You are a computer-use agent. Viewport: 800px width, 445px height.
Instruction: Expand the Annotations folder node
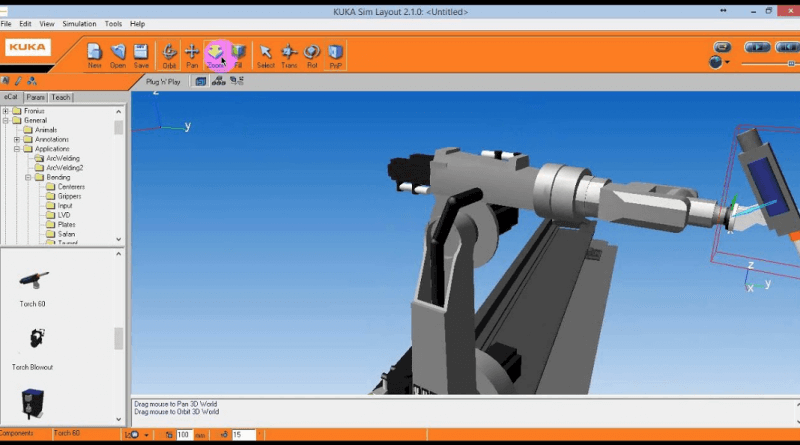[x=17, y=139]
